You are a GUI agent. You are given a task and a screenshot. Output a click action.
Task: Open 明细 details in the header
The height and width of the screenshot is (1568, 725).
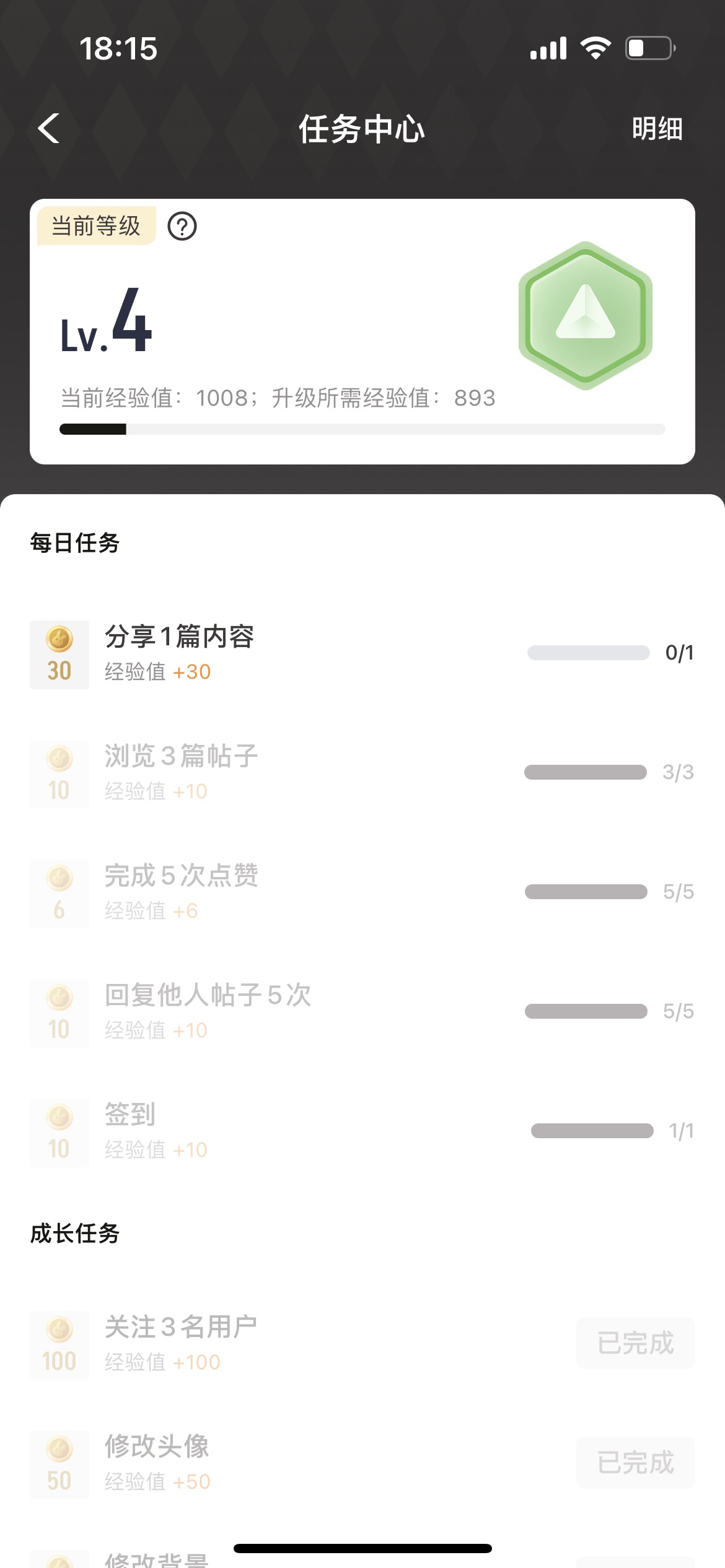click(x=657, y=129)
